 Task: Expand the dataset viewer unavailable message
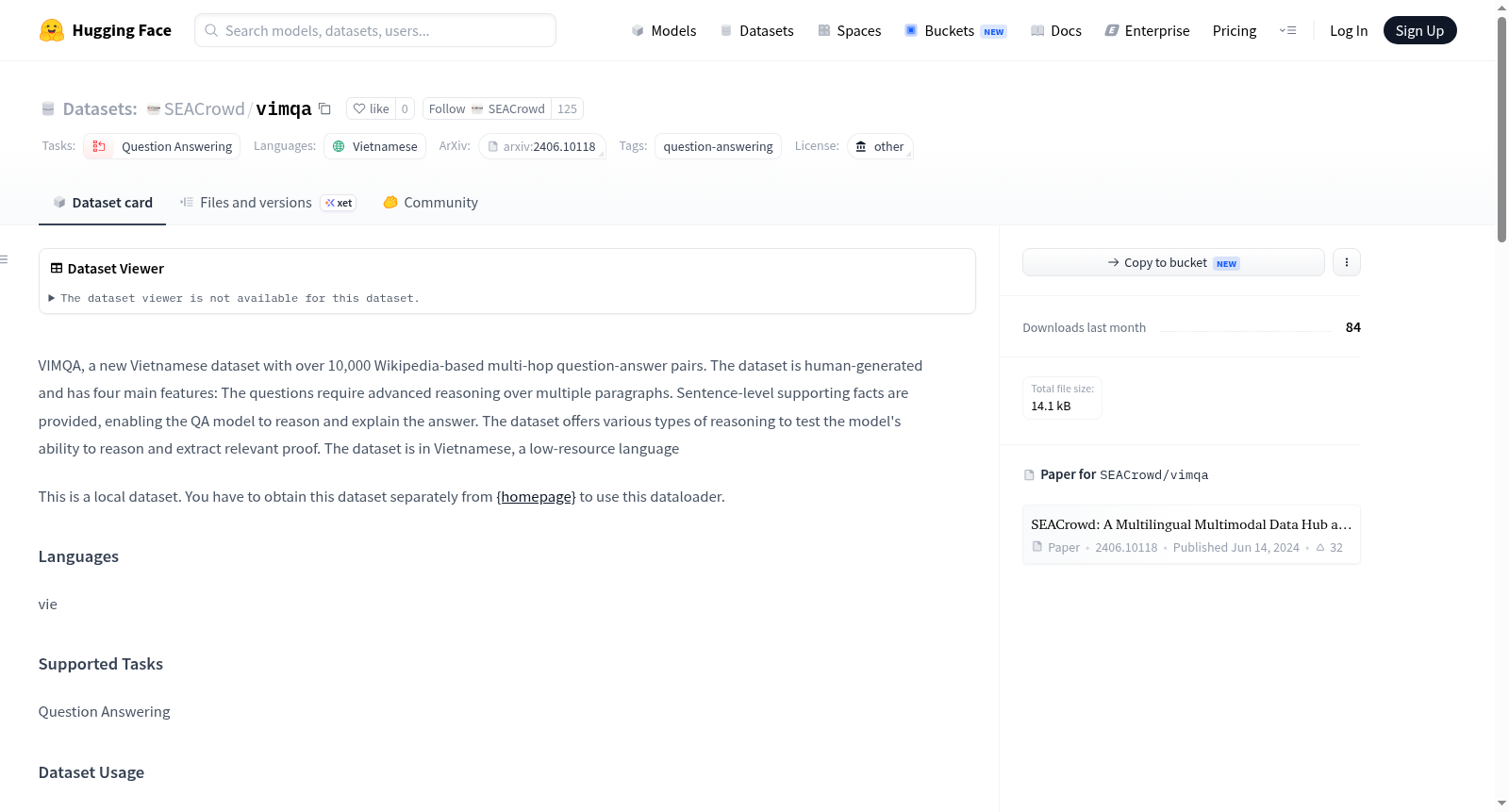pos(234,298)
